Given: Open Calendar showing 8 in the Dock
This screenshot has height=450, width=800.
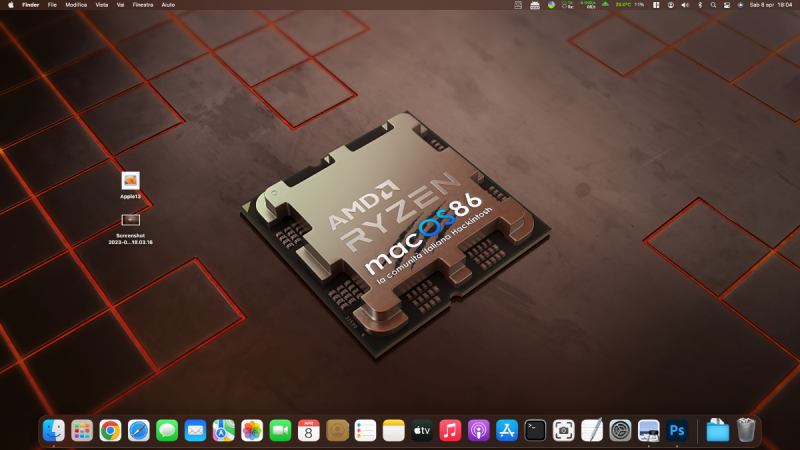Looking at the screenshot, I should (x=309, y=431).
